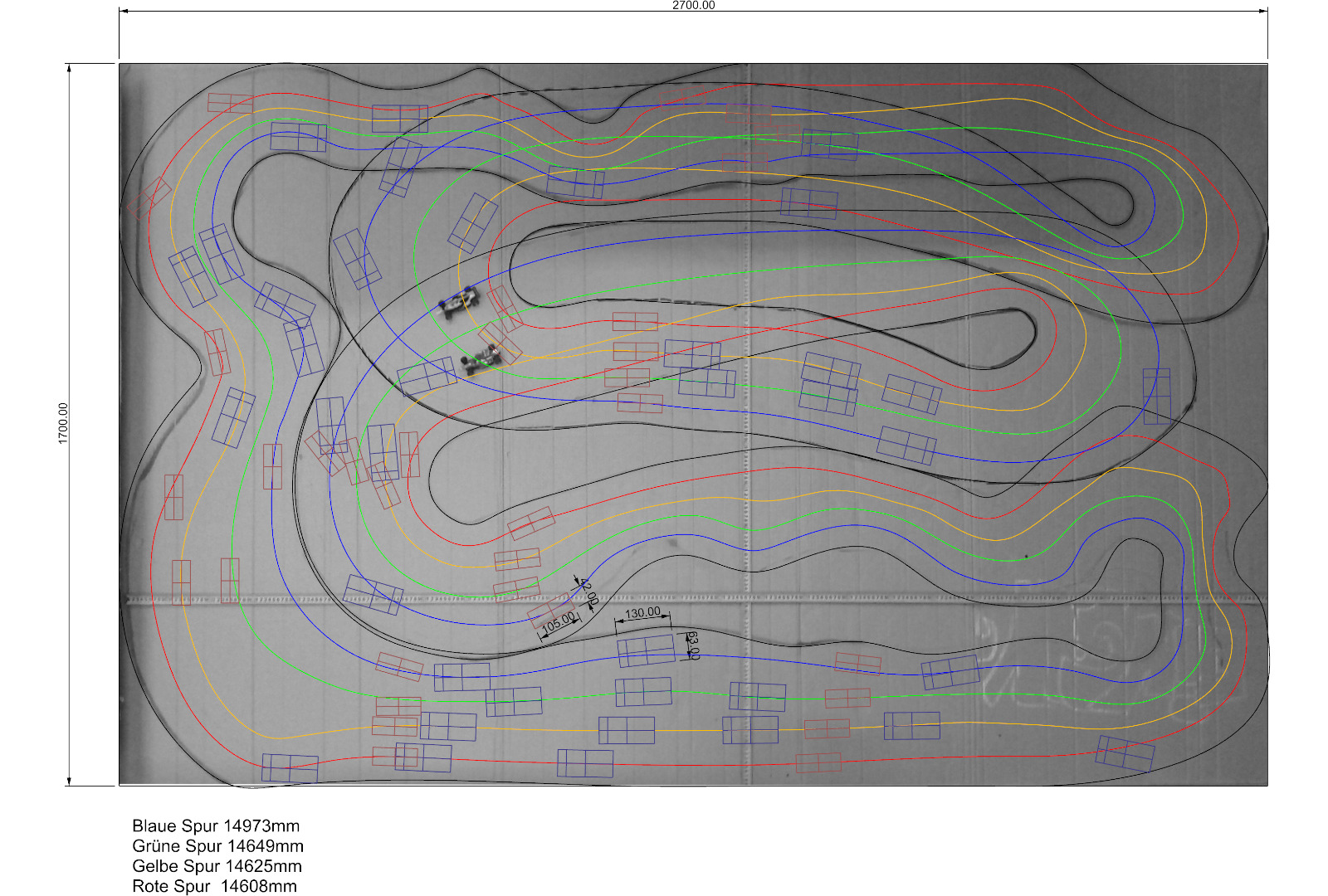Select the 63.00 dimension annotation
The image size is (1328, 896).
[694, 645]
